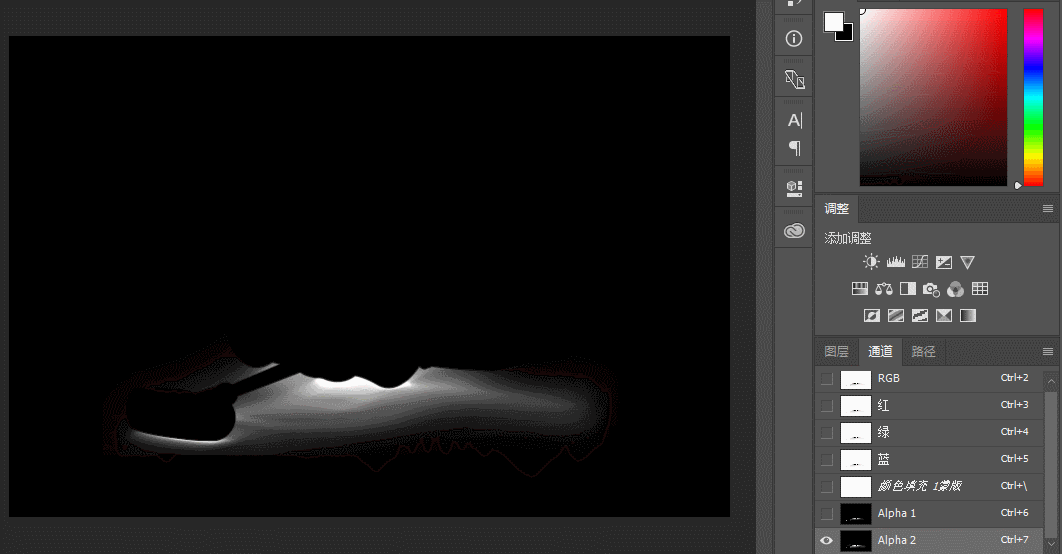Open the Channels panel options menu
Image resolution: width=1062 pixels, height=554 pixels.
coord(1048,351)
